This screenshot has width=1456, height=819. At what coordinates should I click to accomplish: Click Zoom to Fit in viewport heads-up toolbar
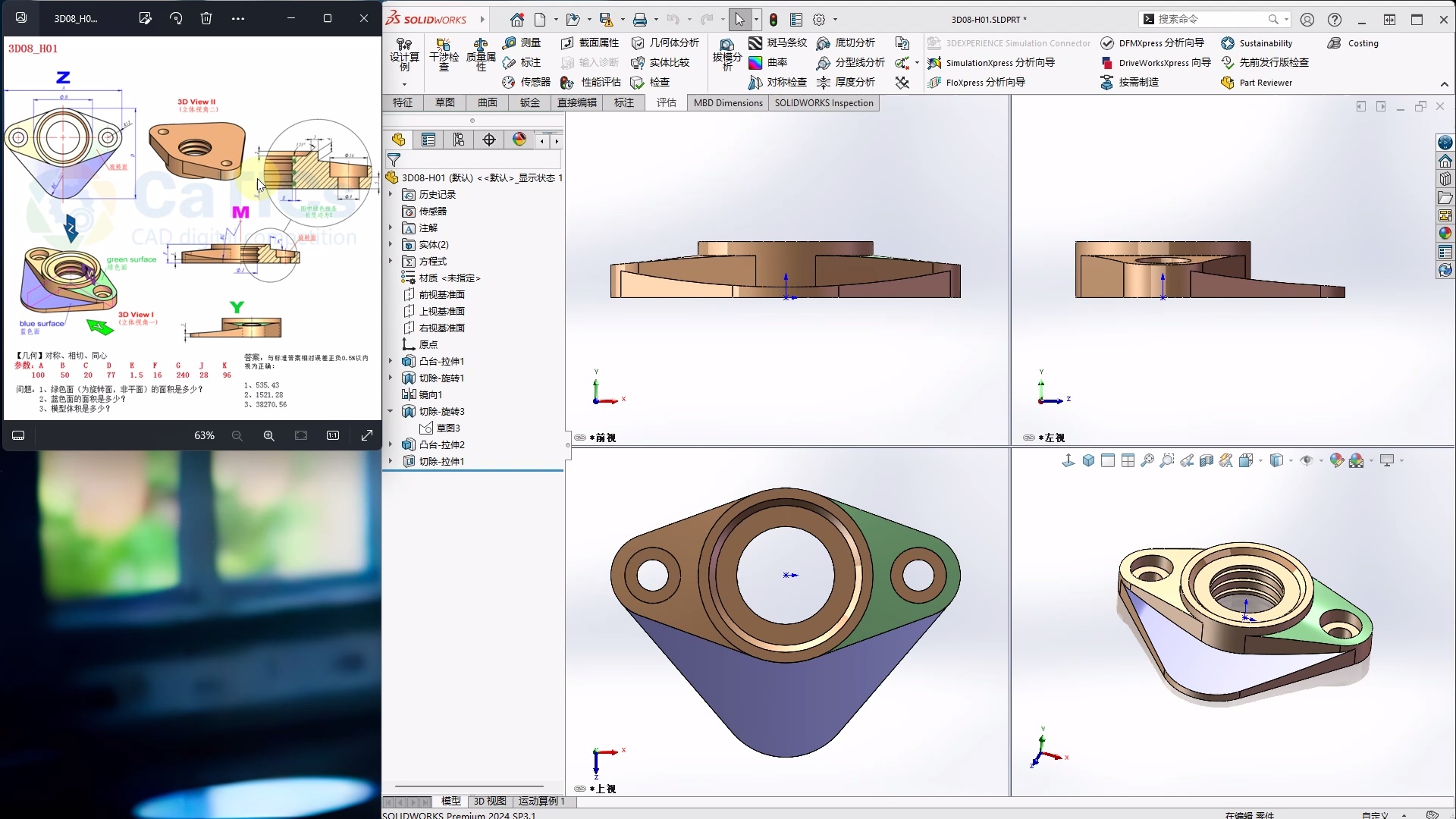coord(1147,460)
